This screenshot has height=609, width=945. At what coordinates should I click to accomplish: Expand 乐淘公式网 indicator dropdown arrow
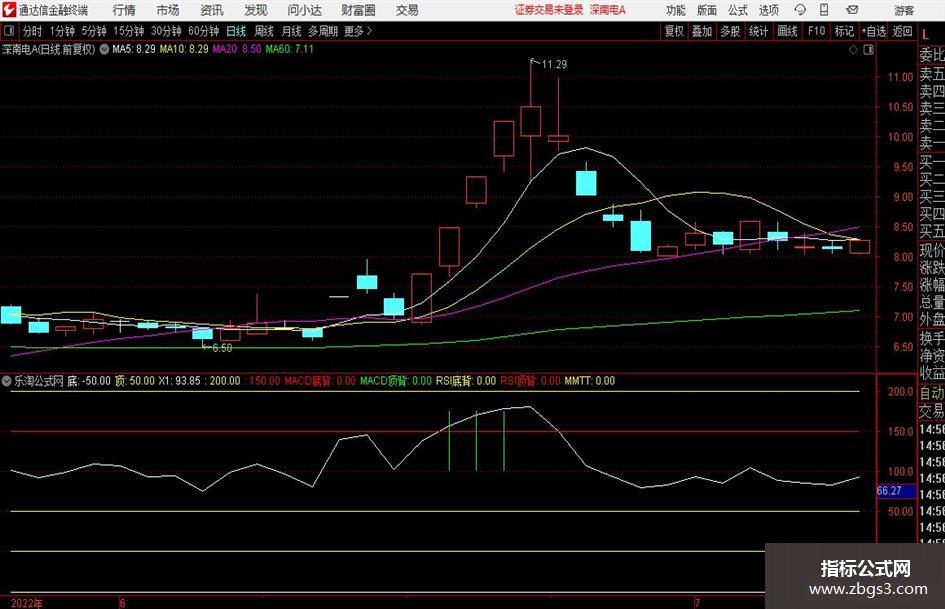[x=7, y=381]
